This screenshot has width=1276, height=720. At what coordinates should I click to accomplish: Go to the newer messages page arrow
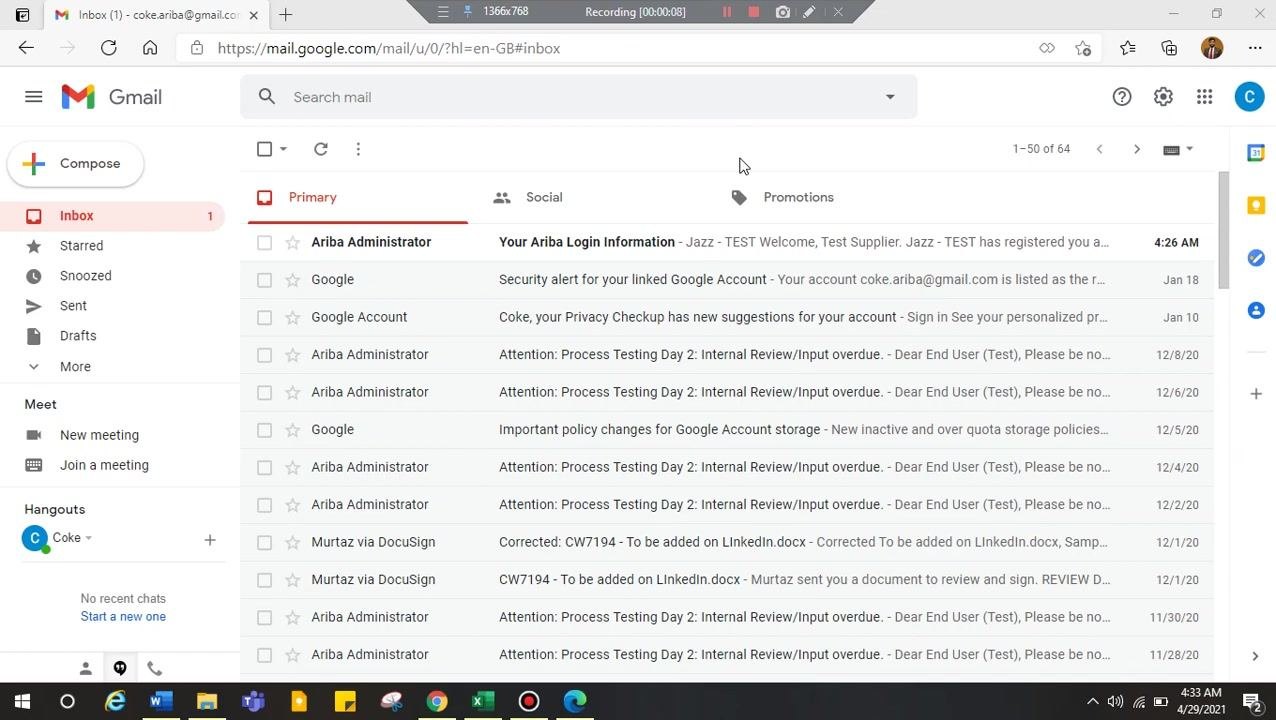1099,149
